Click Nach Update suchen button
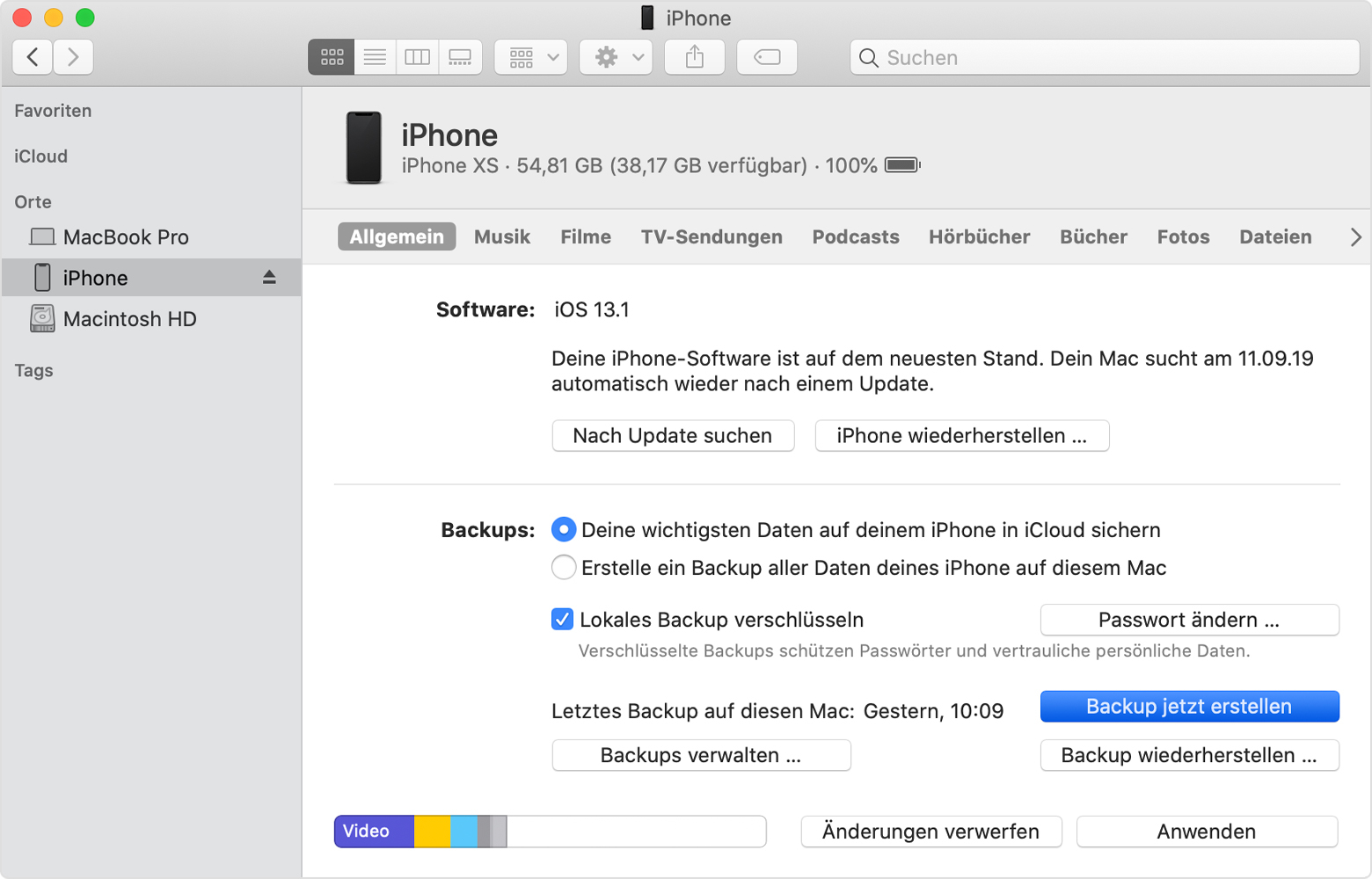Image resolution: width=1372 pixels, height=879 pixels. click(x=673, y=436)
